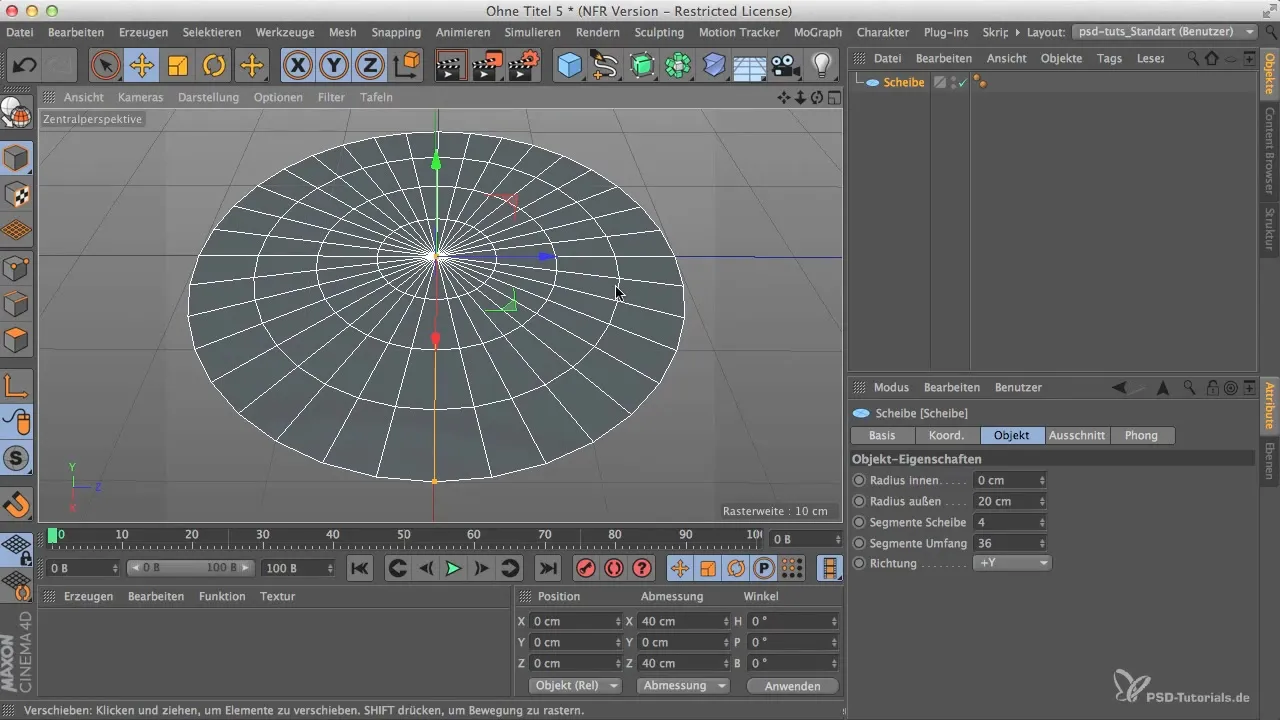This screenshot has width=1280, height=720.
Task: Click viewport maximize icon at top right
Action: (x=834, y=97)
